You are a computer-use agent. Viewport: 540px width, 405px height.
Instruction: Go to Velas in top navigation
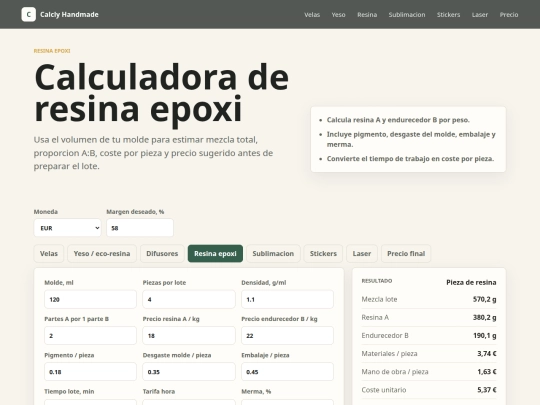point(312,15)
